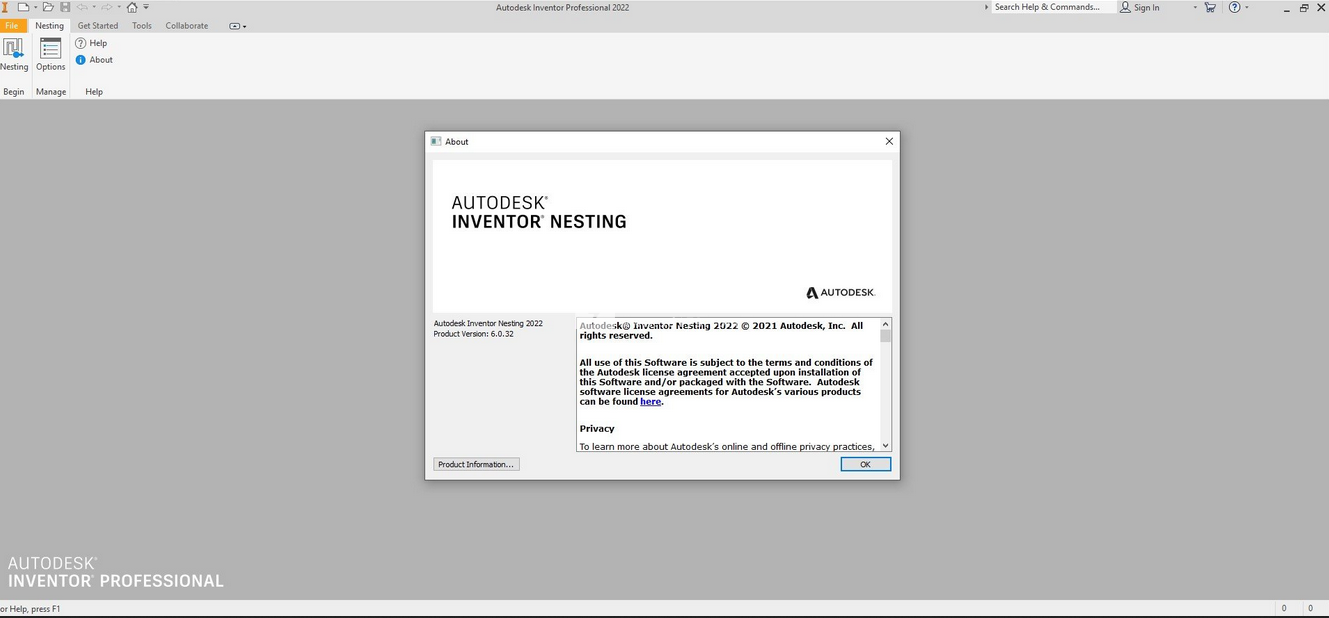
Task: Click the 'Product Version: 6.0.32' text
Action: [474, 334]
